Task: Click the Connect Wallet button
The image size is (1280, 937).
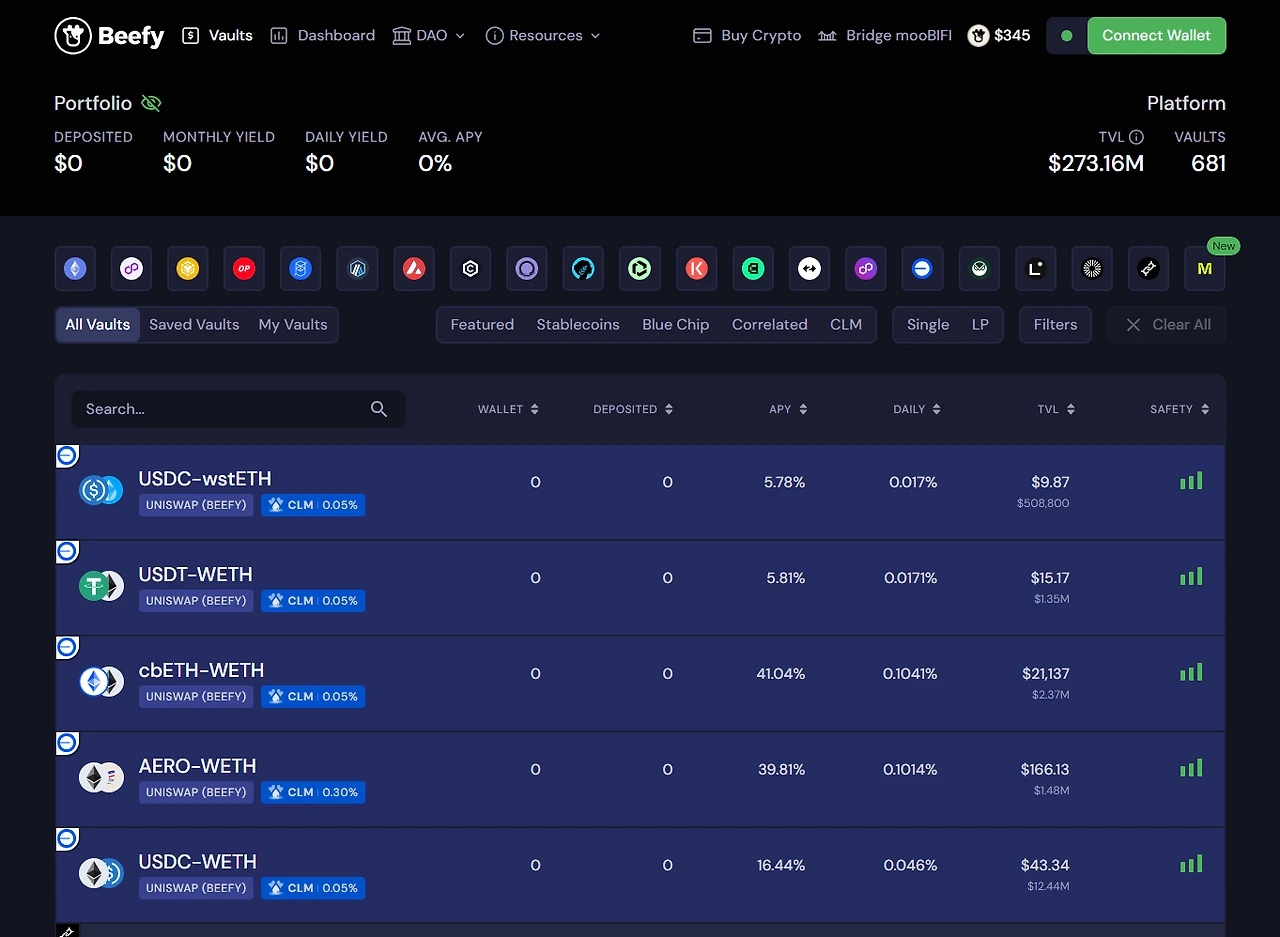Action: (1156, 35)
